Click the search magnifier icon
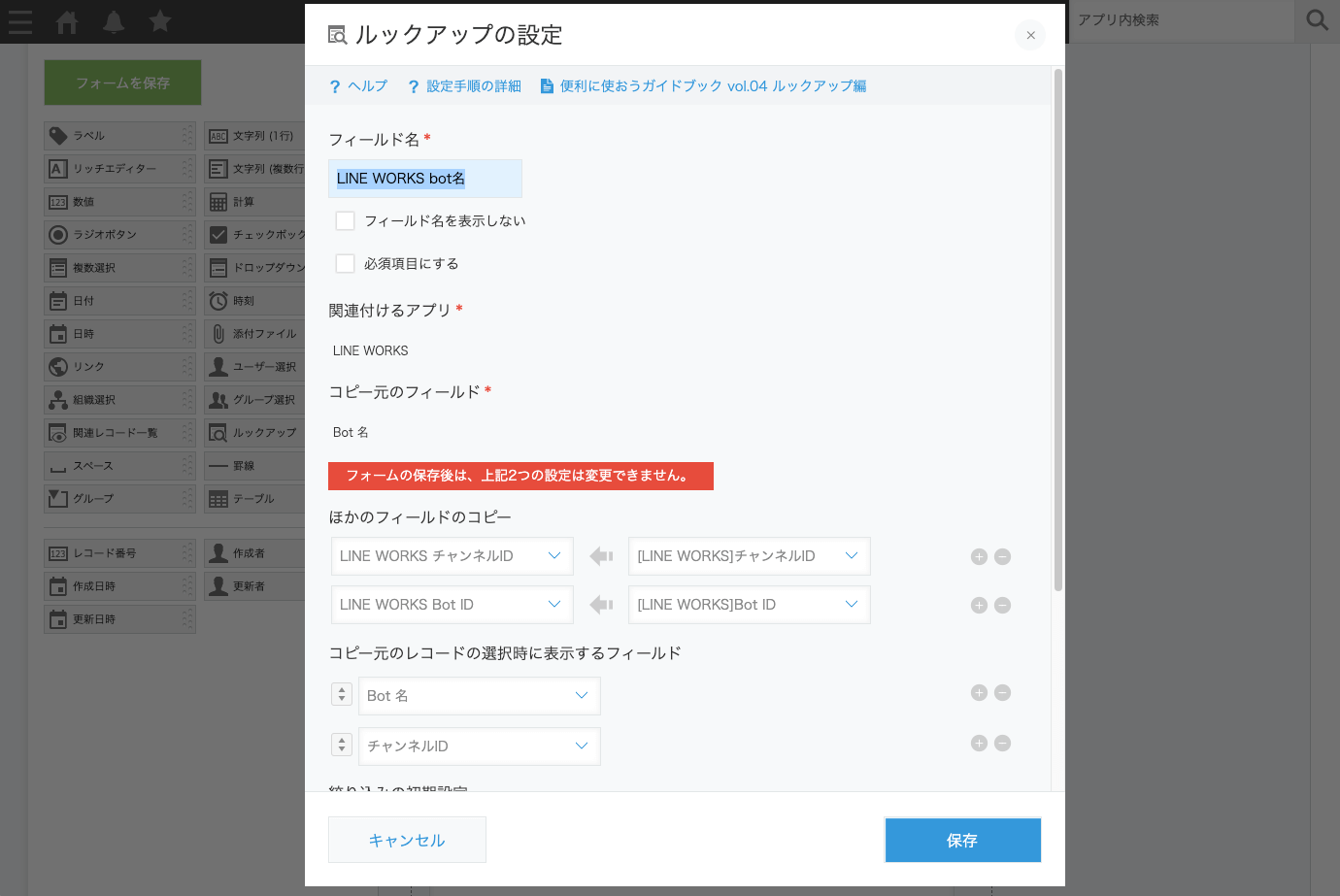This screenshot has height=896, width=1340. pyautogui.click(x=1317, y=20)
